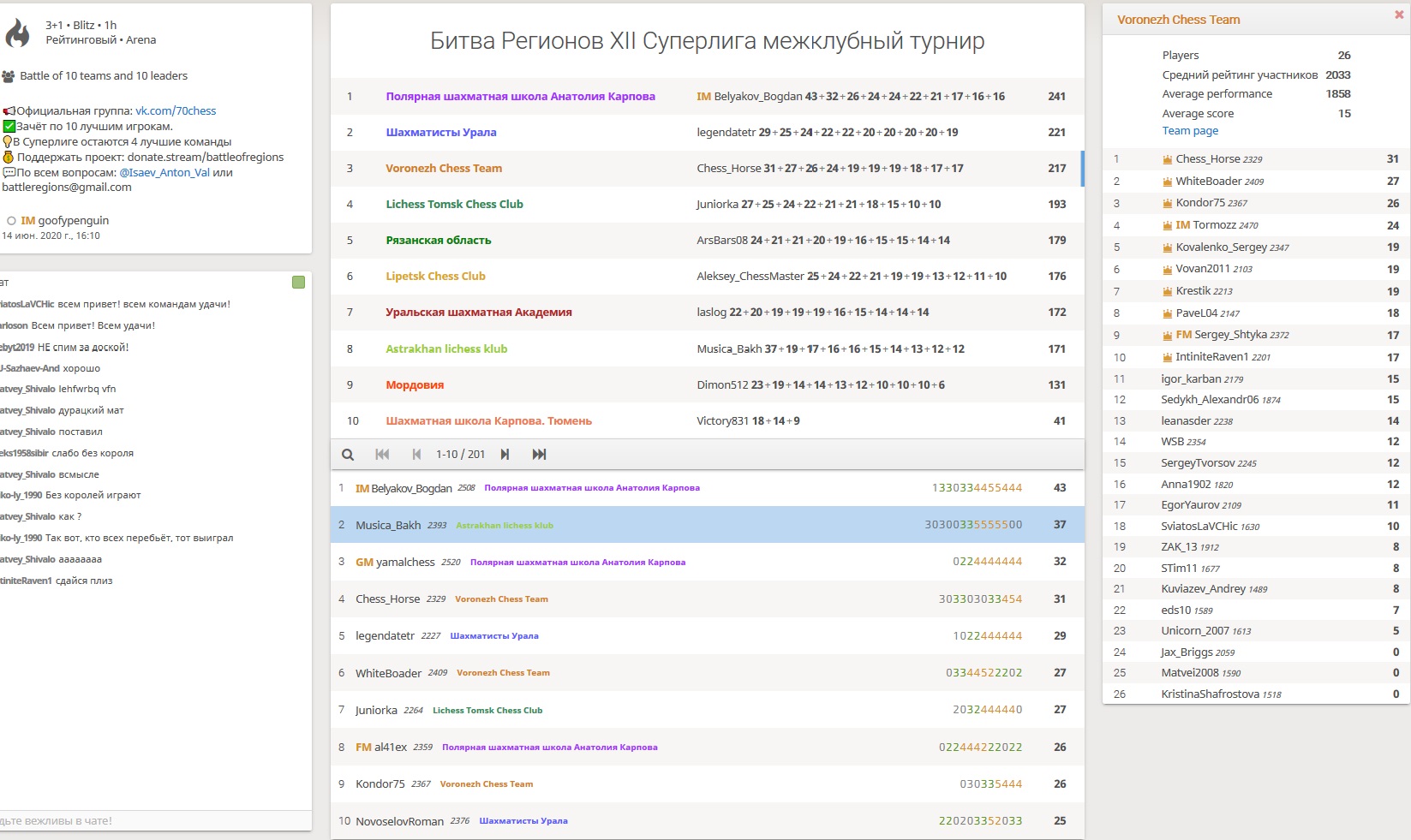This screenshot has width=1411, height=840.
Task: Go to next standings page
Action: 505,455
